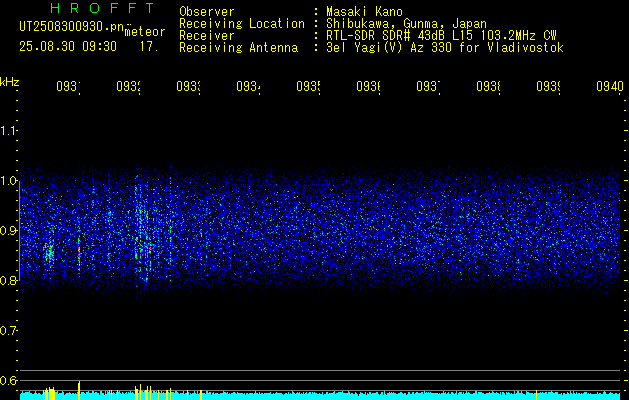Click the 1.1 frequency axis label
Image resolution: width=629 pixels, height=400 pixels.
8,131
